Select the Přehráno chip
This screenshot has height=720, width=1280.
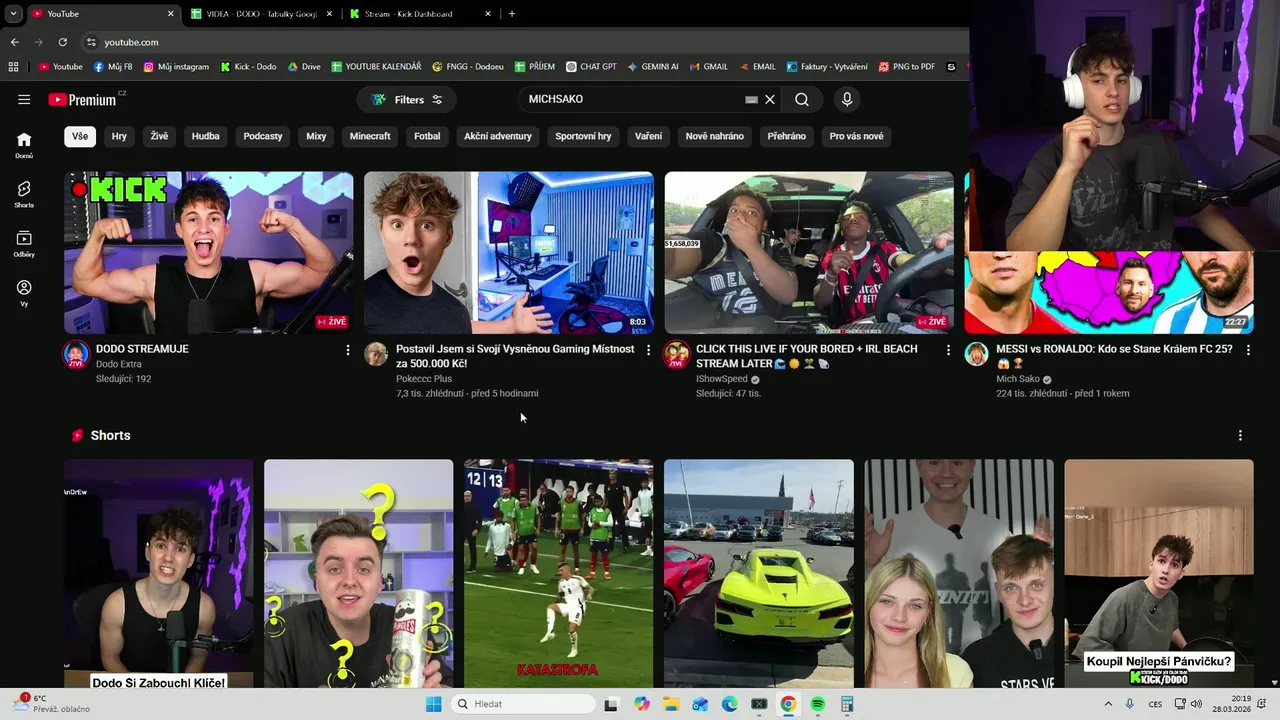787,136
